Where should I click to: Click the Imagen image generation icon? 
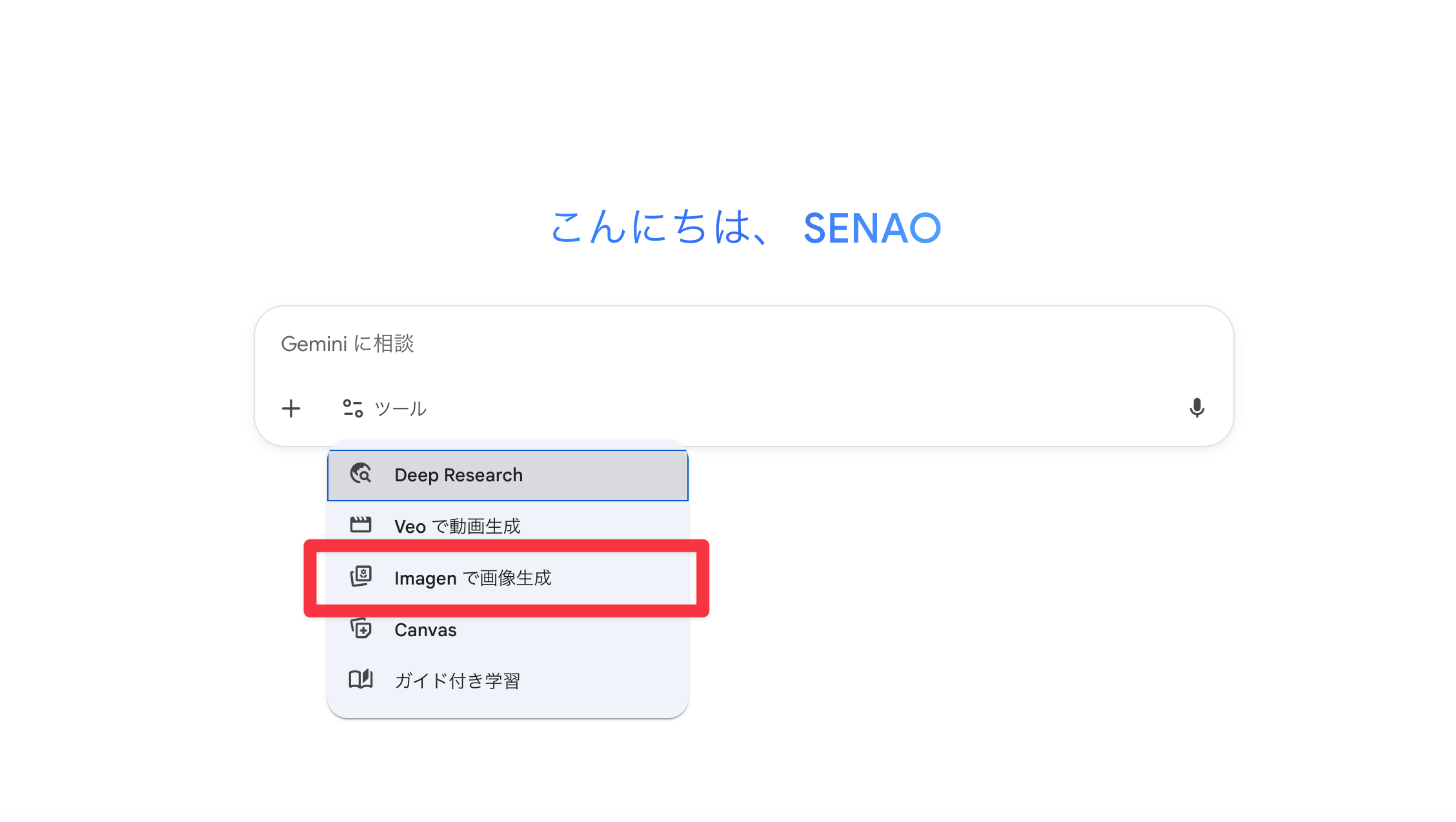click(361, 577)
